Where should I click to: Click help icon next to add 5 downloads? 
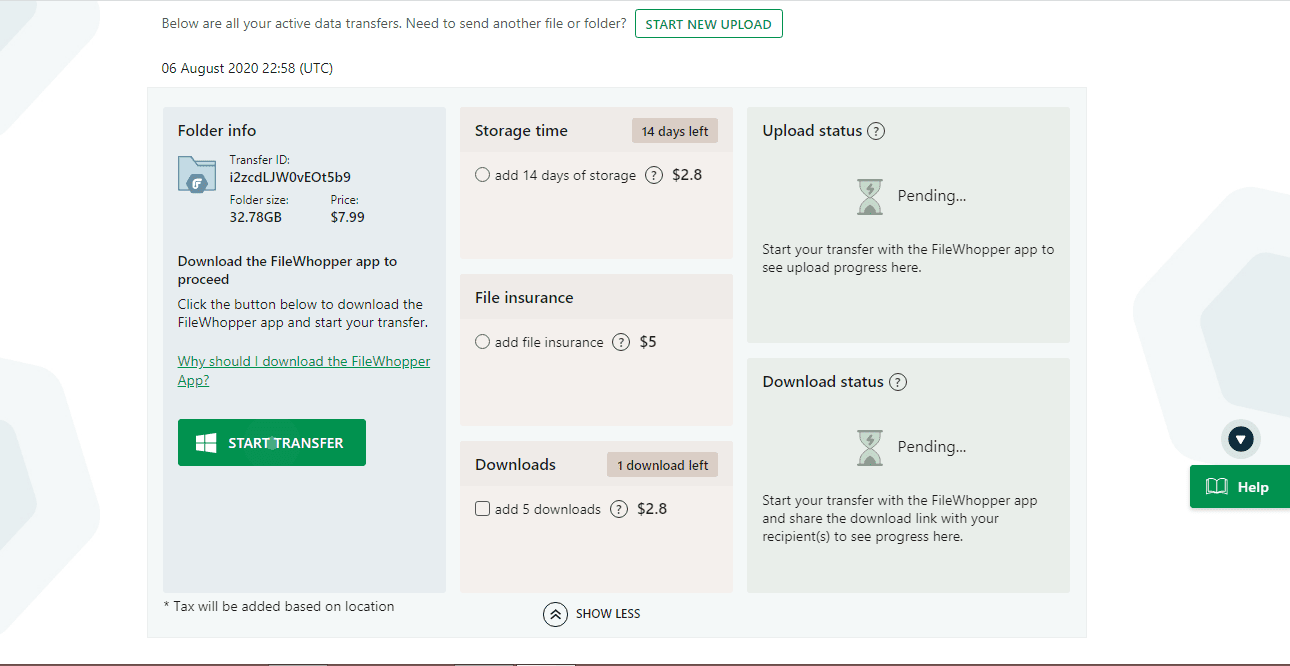619,509
